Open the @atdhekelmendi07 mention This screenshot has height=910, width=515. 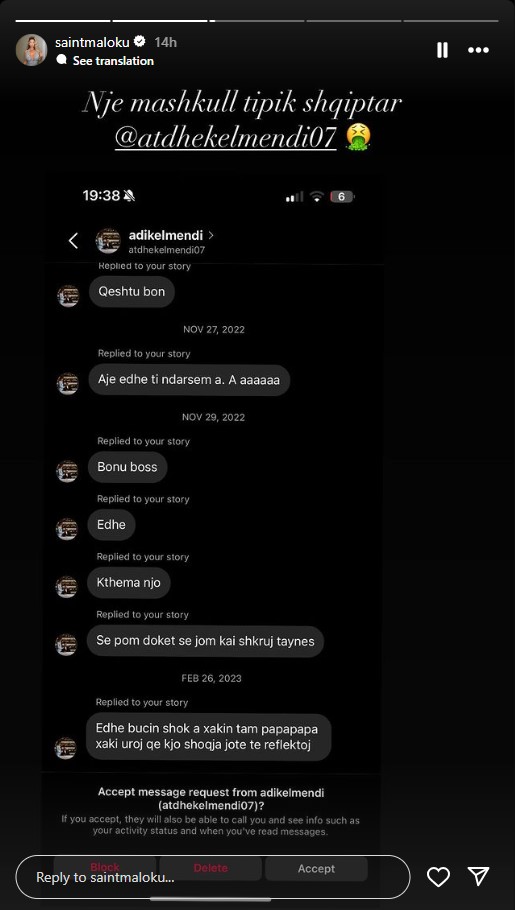[226, 138]
